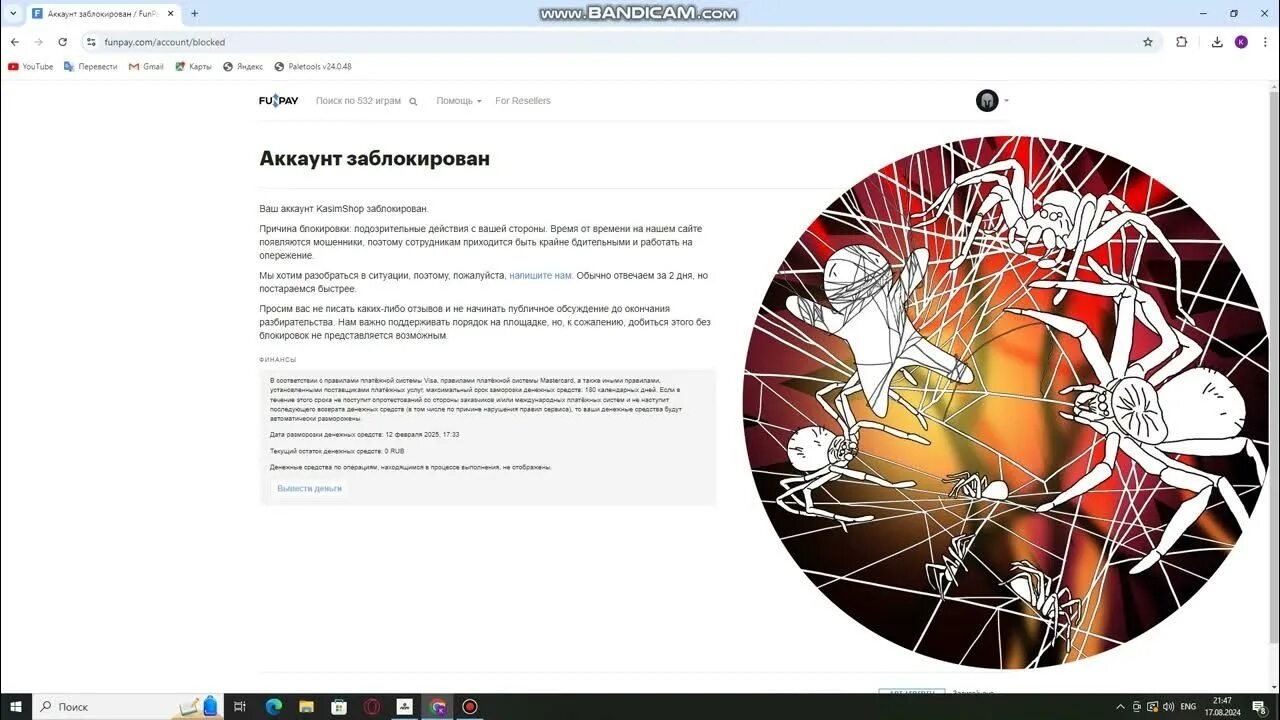Launch Microsoft Edge from the taskbar
1280x720 pixels.
coord(273,706)
